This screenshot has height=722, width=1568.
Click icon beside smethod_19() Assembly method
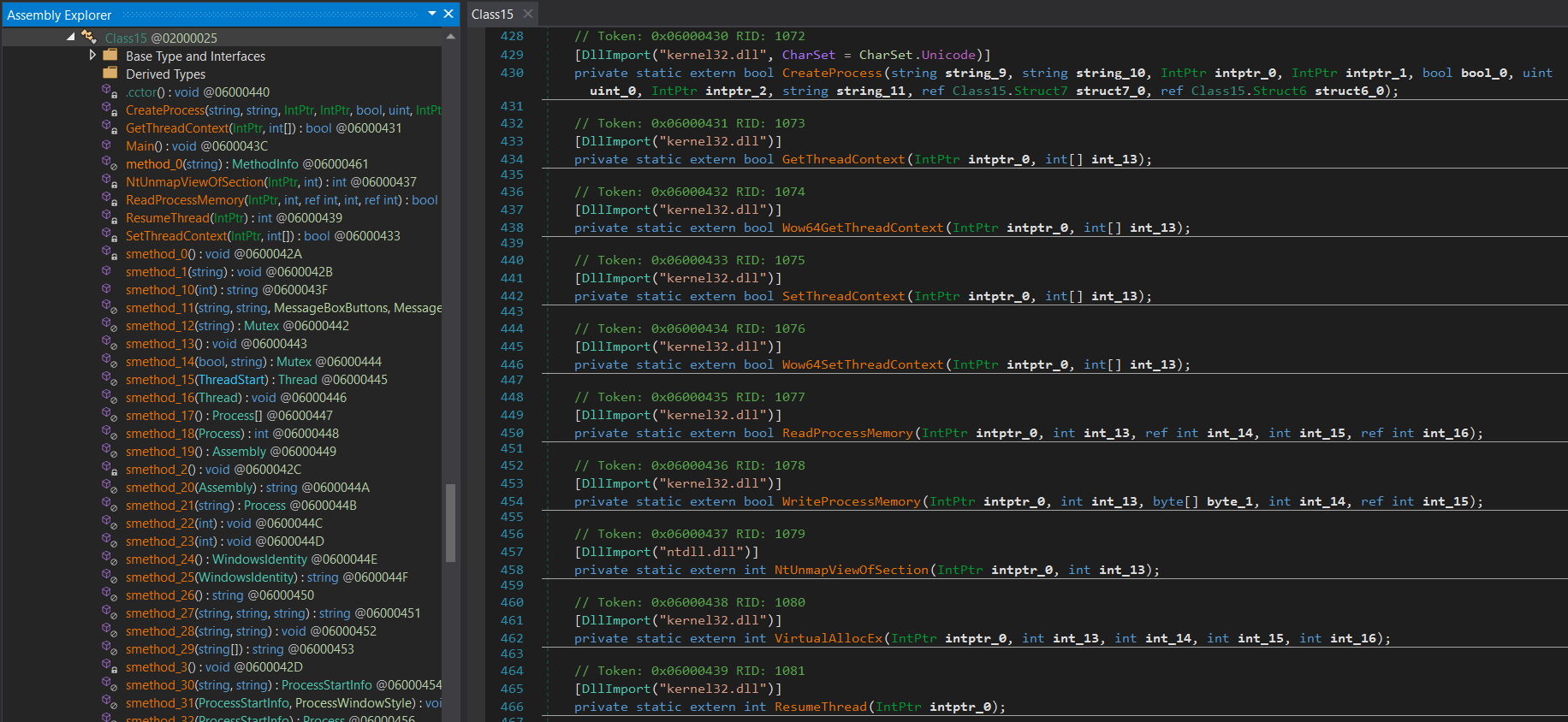110,451
